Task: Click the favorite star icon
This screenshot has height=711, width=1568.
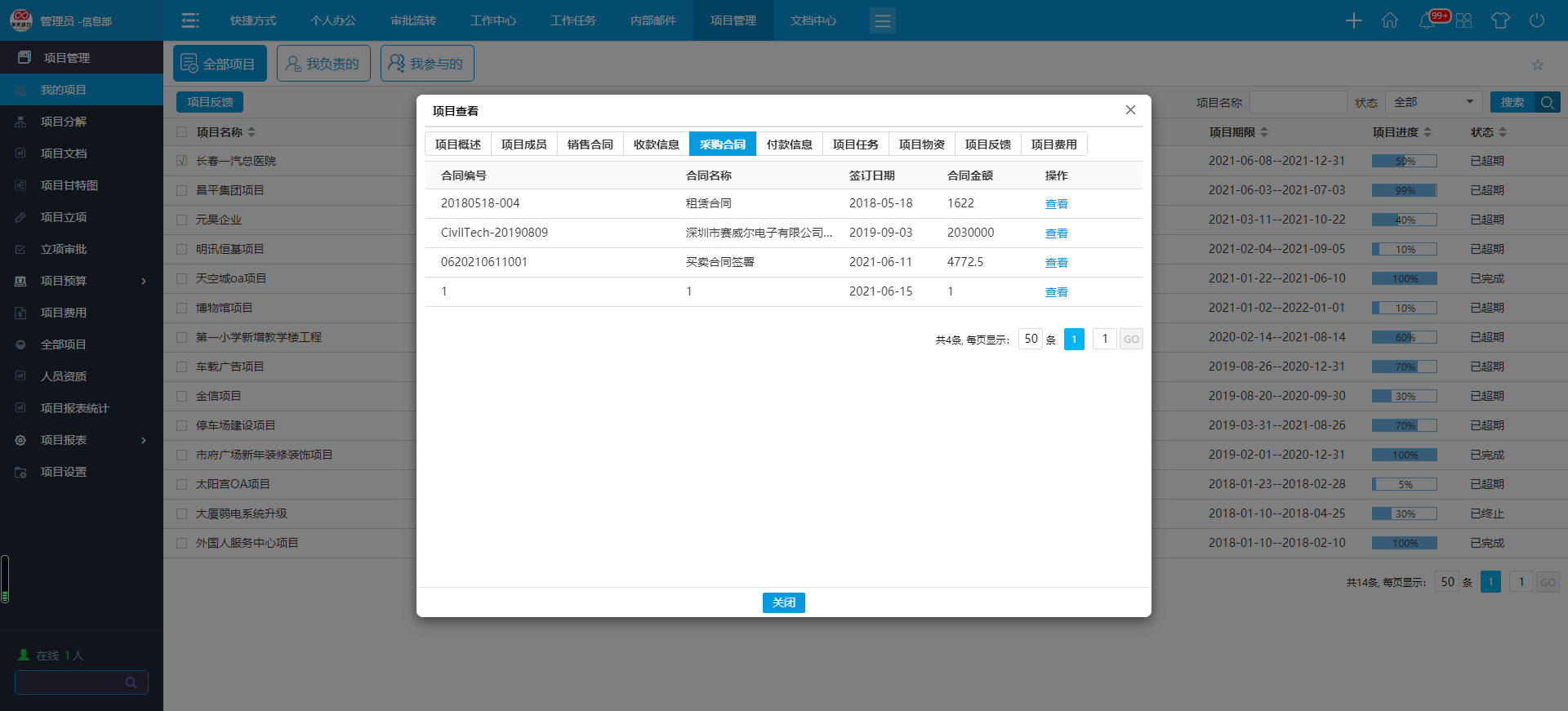Action: 1537,64
